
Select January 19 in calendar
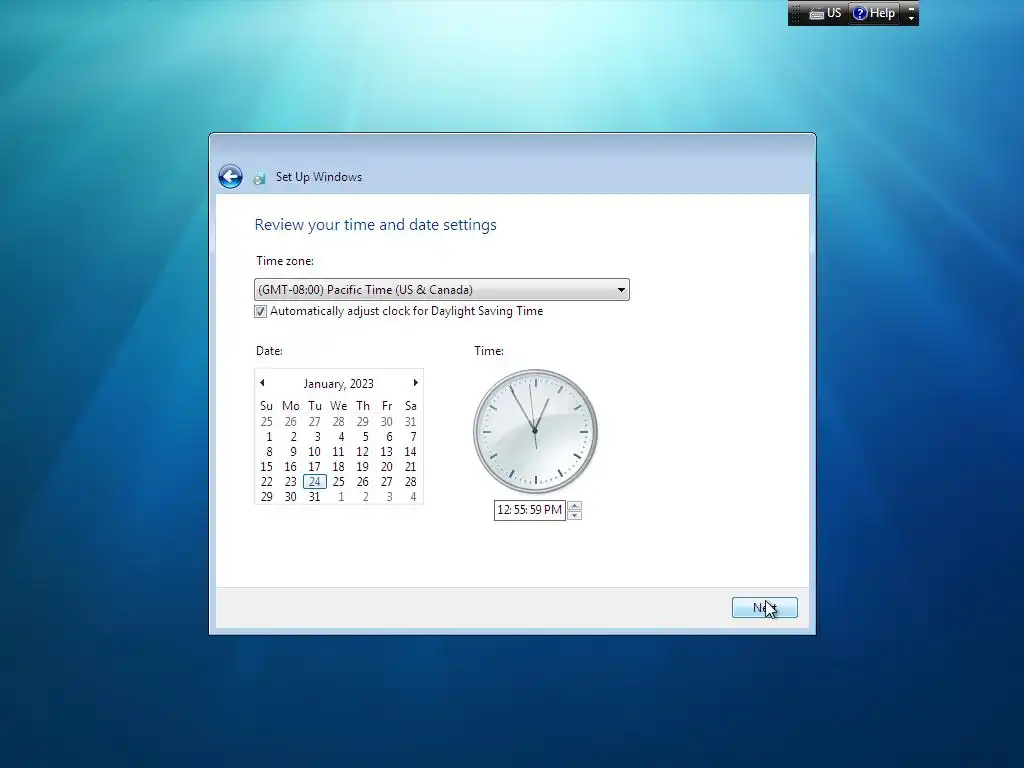point(362,466)
